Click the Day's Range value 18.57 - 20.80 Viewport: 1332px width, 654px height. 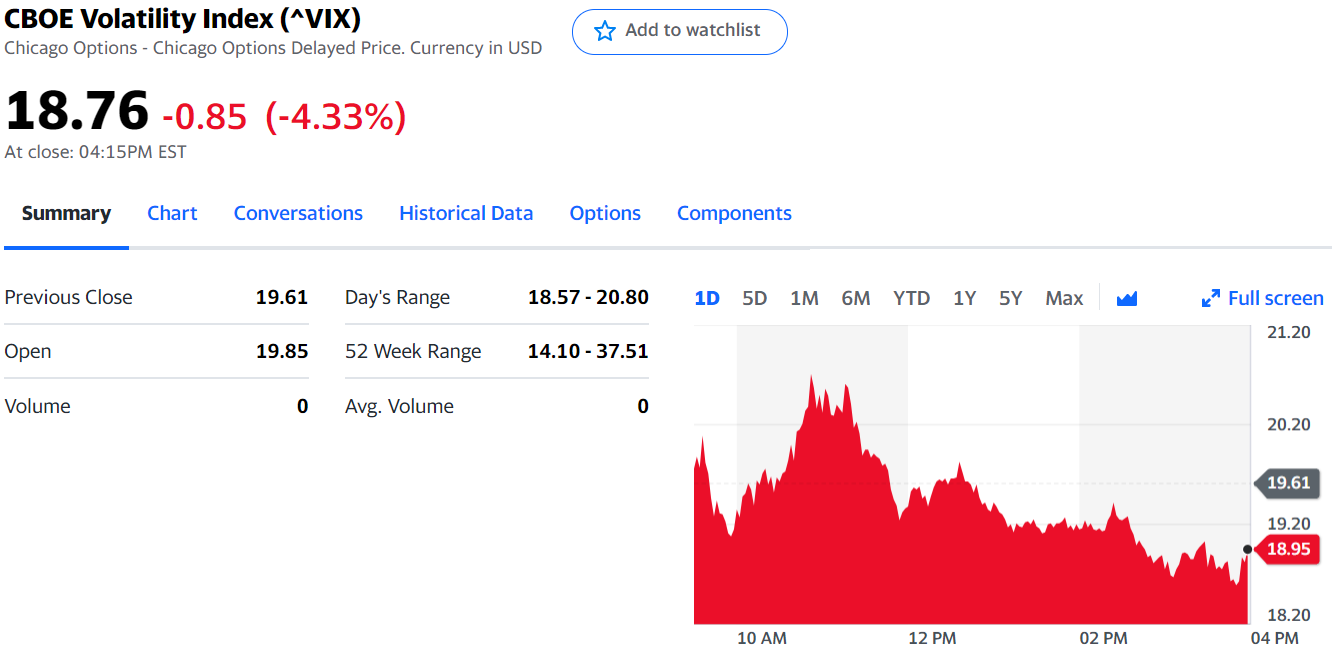[588, 297]
